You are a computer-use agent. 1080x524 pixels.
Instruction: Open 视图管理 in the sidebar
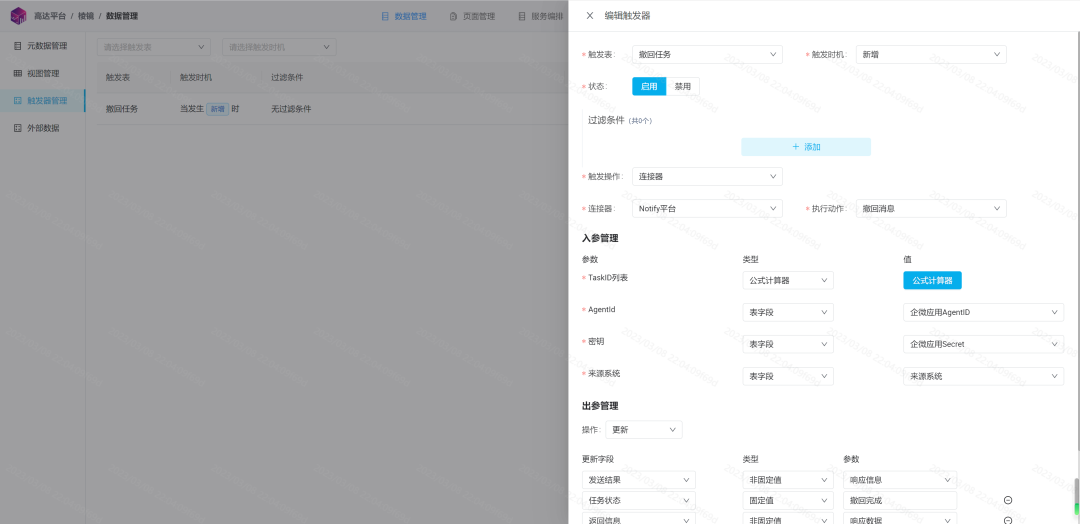click(x=43, y=73)
